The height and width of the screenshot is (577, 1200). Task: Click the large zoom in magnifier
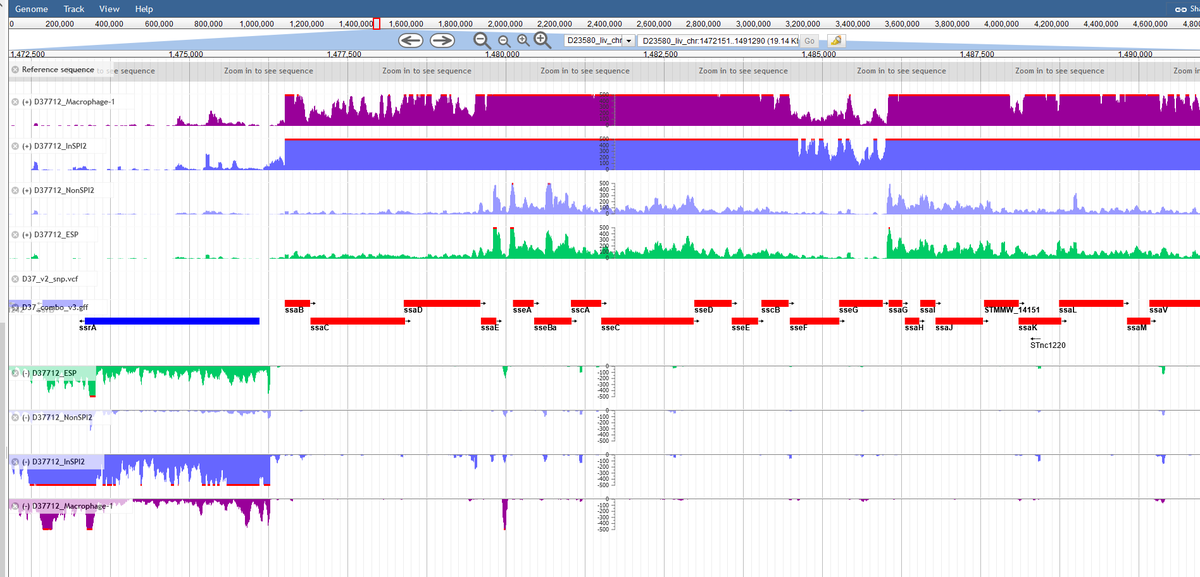542,40
